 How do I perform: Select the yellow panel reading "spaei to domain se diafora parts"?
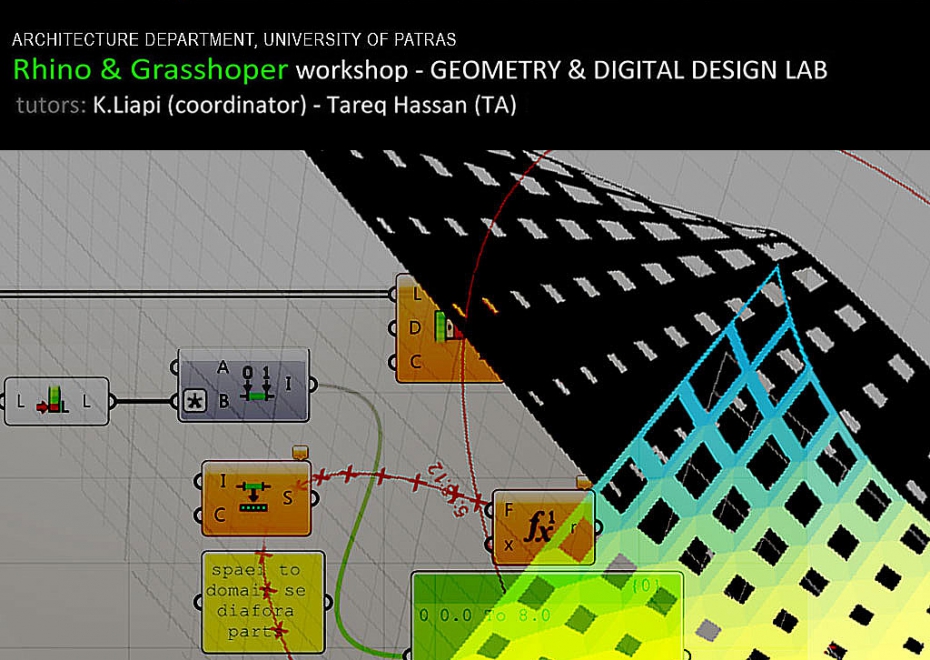point(263,601)
